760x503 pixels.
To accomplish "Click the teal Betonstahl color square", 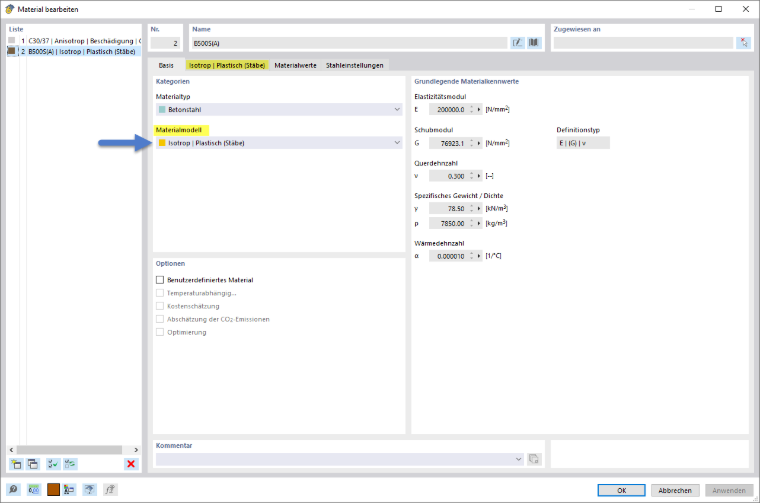I will click(x=162, y=110).
